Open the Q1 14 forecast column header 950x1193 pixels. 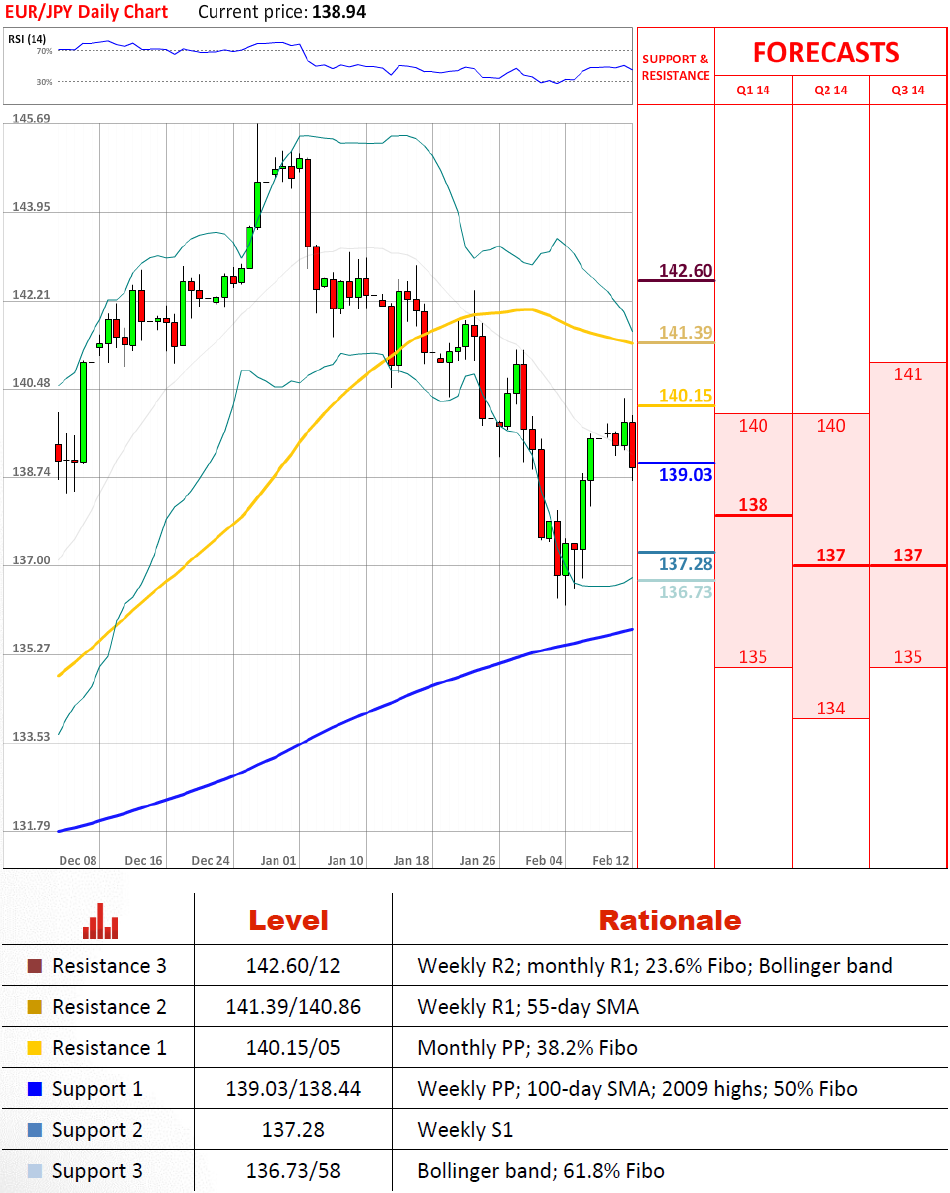(x=753, y=90)
